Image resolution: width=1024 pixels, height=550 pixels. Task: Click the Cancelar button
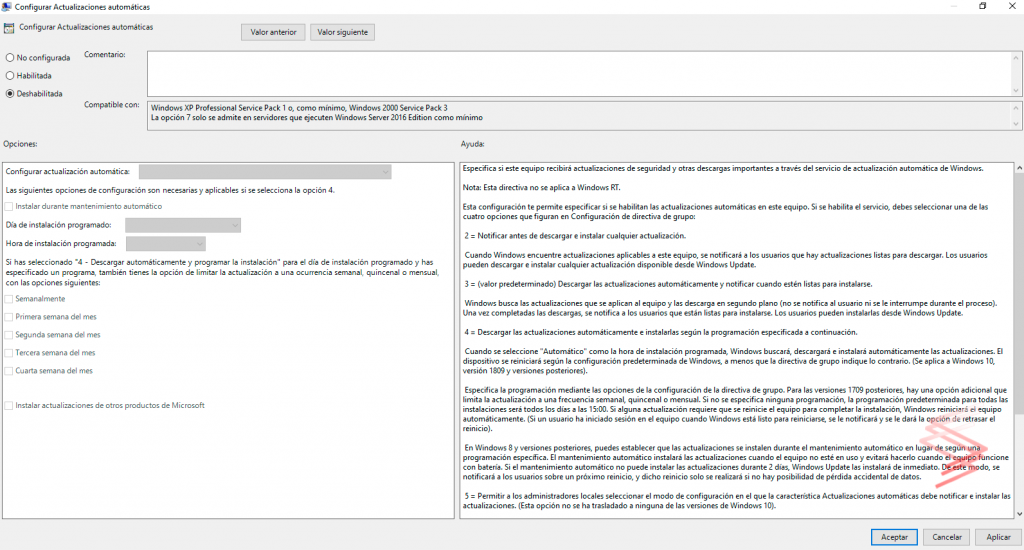(947, 537)
